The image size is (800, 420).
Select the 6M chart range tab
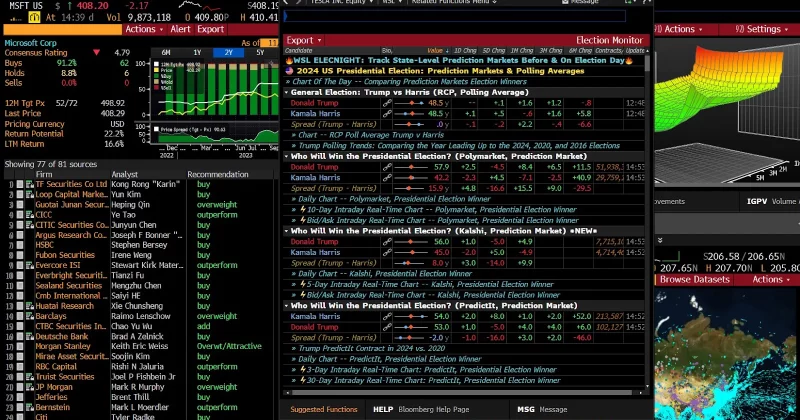(166, 53)
